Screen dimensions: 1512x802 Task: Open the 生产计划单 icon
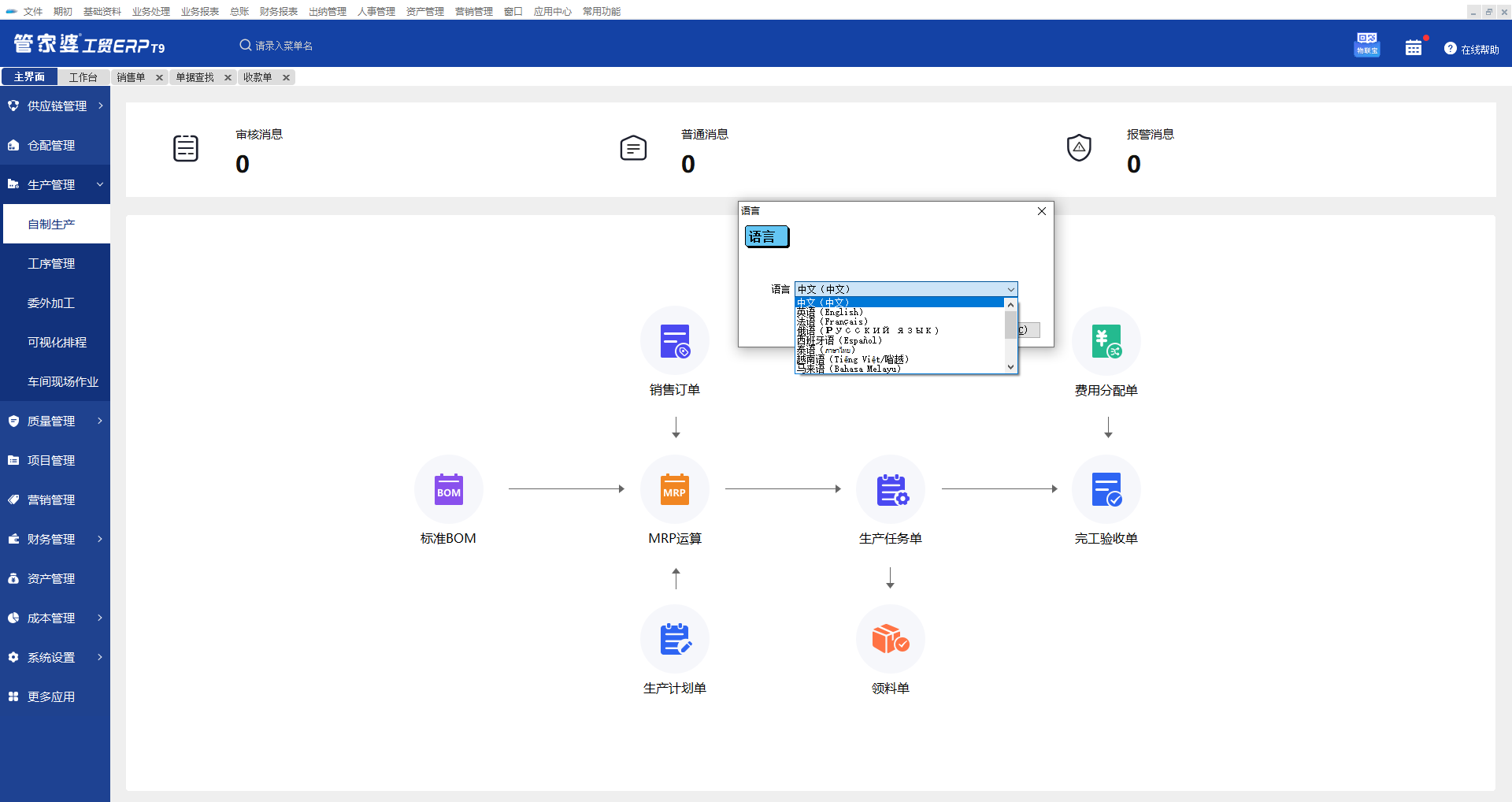tap(675, 639)
